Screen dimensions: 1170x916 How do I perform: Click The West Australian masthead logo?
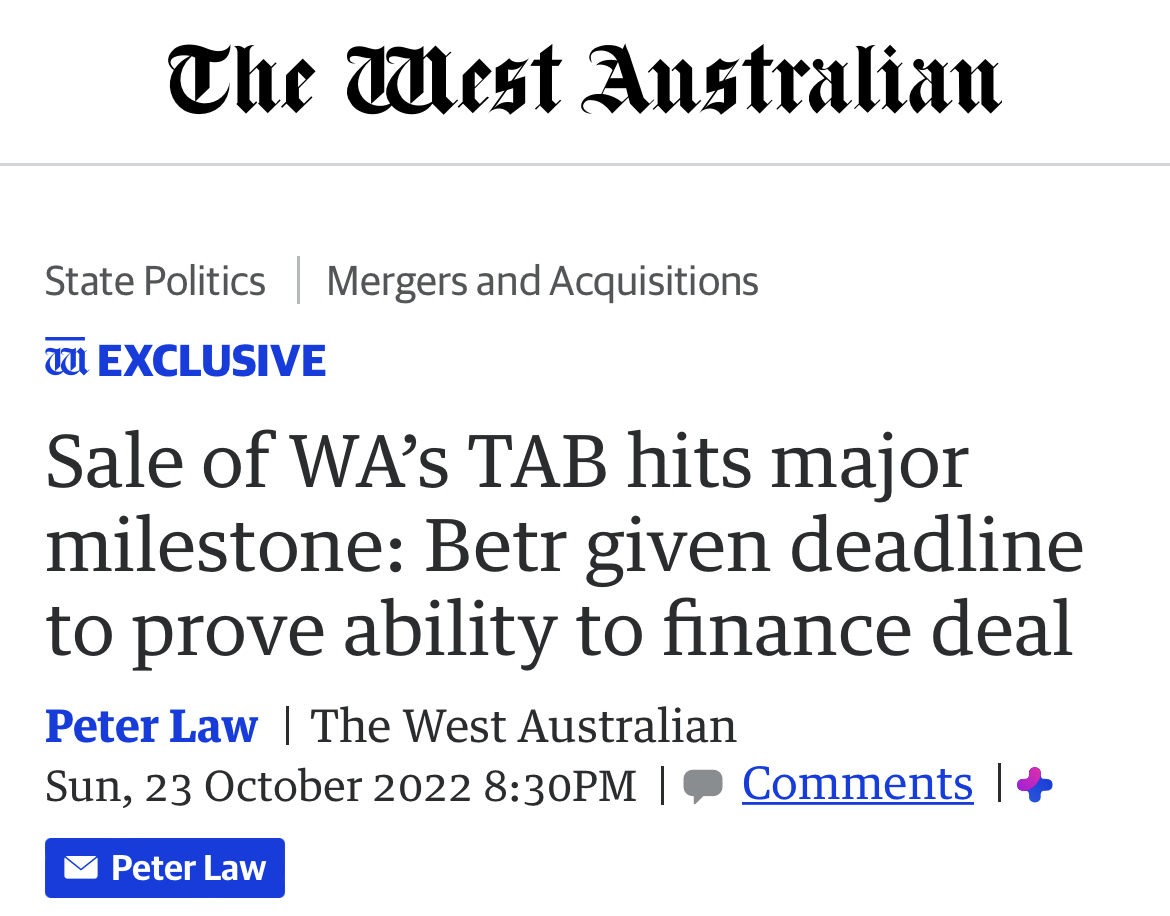(x=584, y=79)
